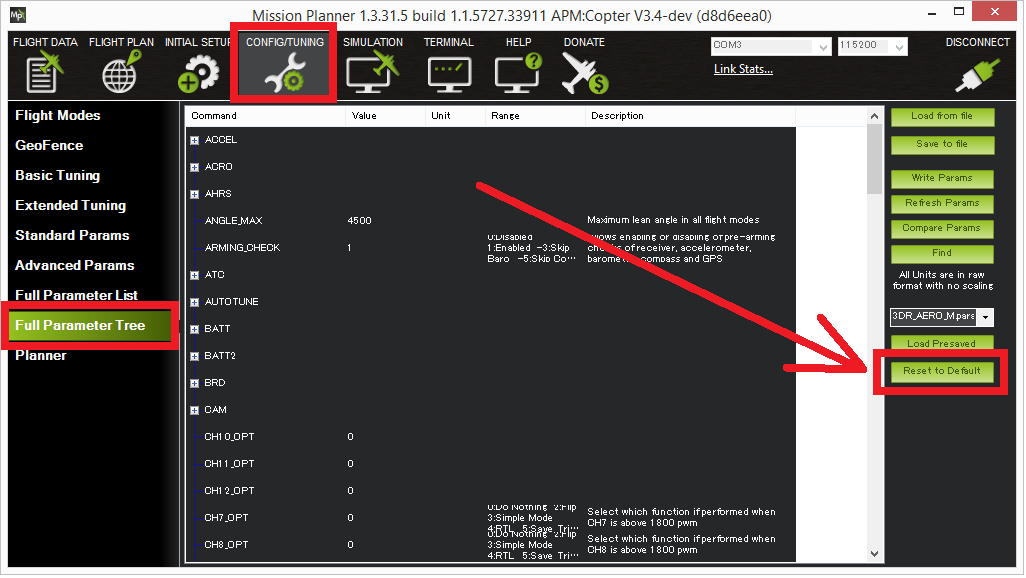Click the Disconnect plug icon

977,73
